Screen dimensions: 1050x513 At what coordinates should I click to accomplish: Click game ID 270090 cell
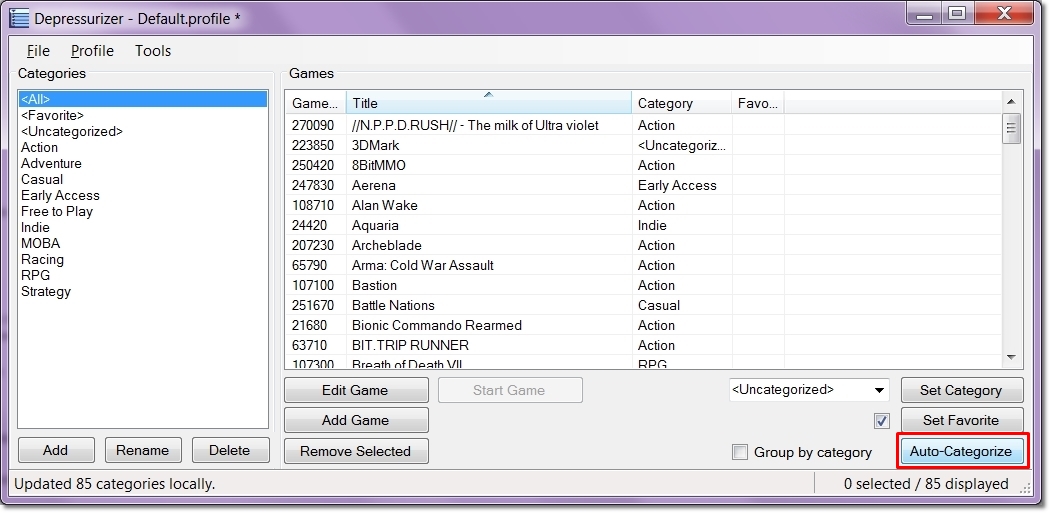pos(313,125)
